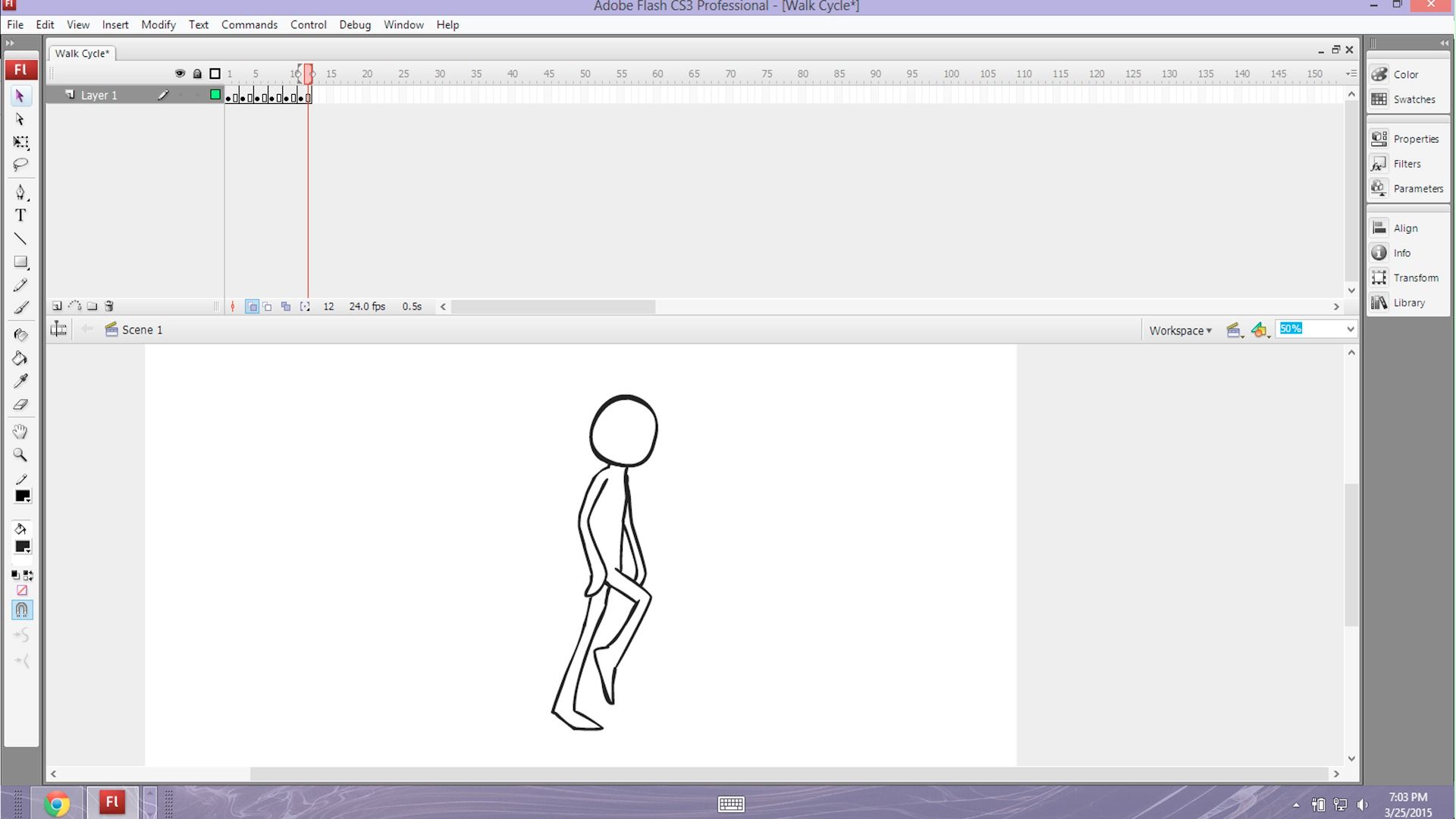Viewport: 1456px width, 819px height.
Task: Open the Library panel
Action: coord(1407,302)
